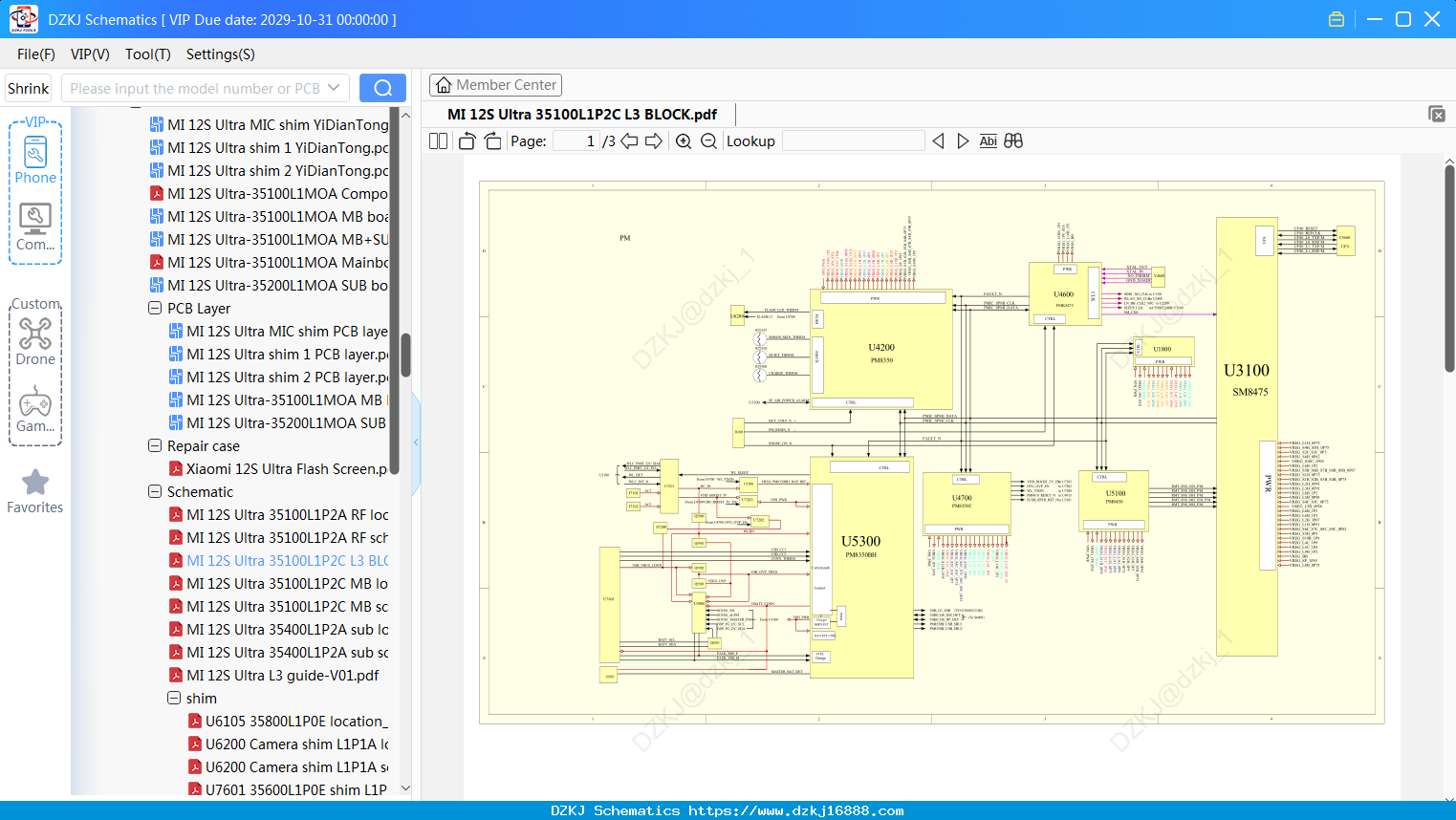This screenshot has height=820, width=1456.
Task: Close the PDF tab with corner icon
Action: (1437, 114)
